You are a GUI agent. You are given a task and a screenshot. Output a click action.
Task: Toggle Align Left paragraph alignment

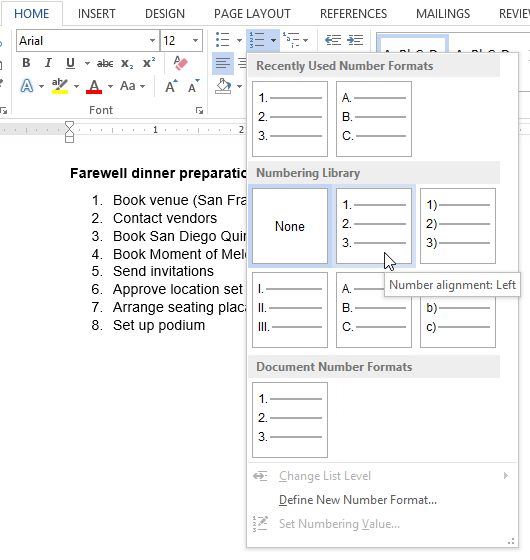coord(223,63)
